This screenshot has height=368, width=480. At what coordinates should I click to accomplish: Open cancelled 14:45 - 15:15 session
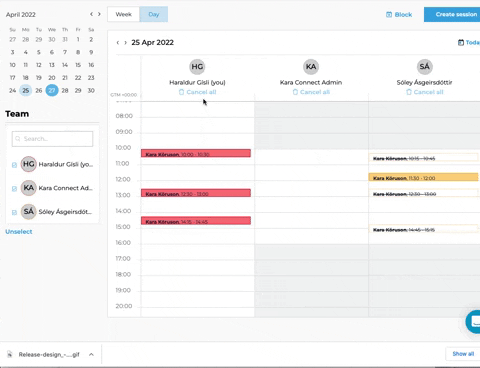[x=424, y=229]
